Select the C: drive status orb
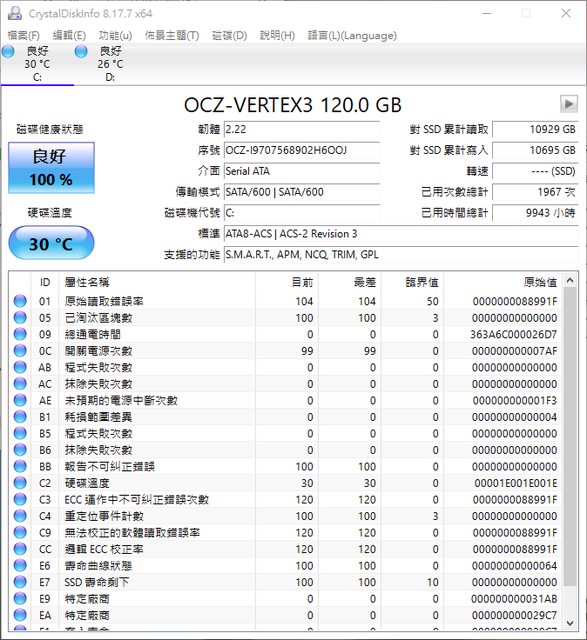The image size is (587, 640). coord(8,52)
